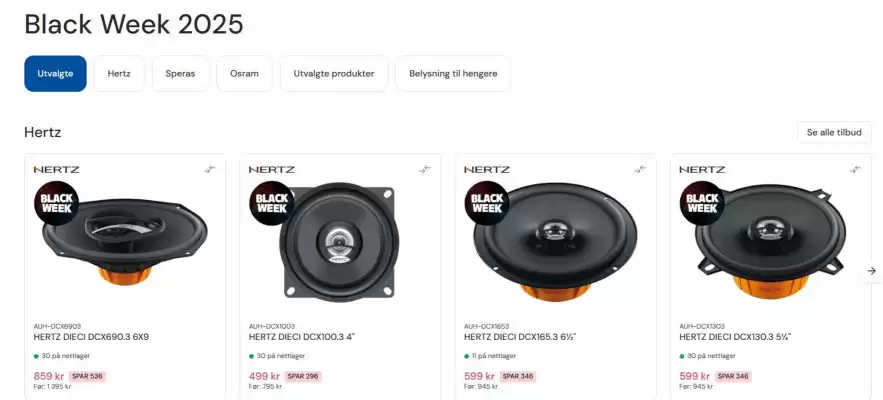Switch to Belysning til hengere tab

click(453, 73)
